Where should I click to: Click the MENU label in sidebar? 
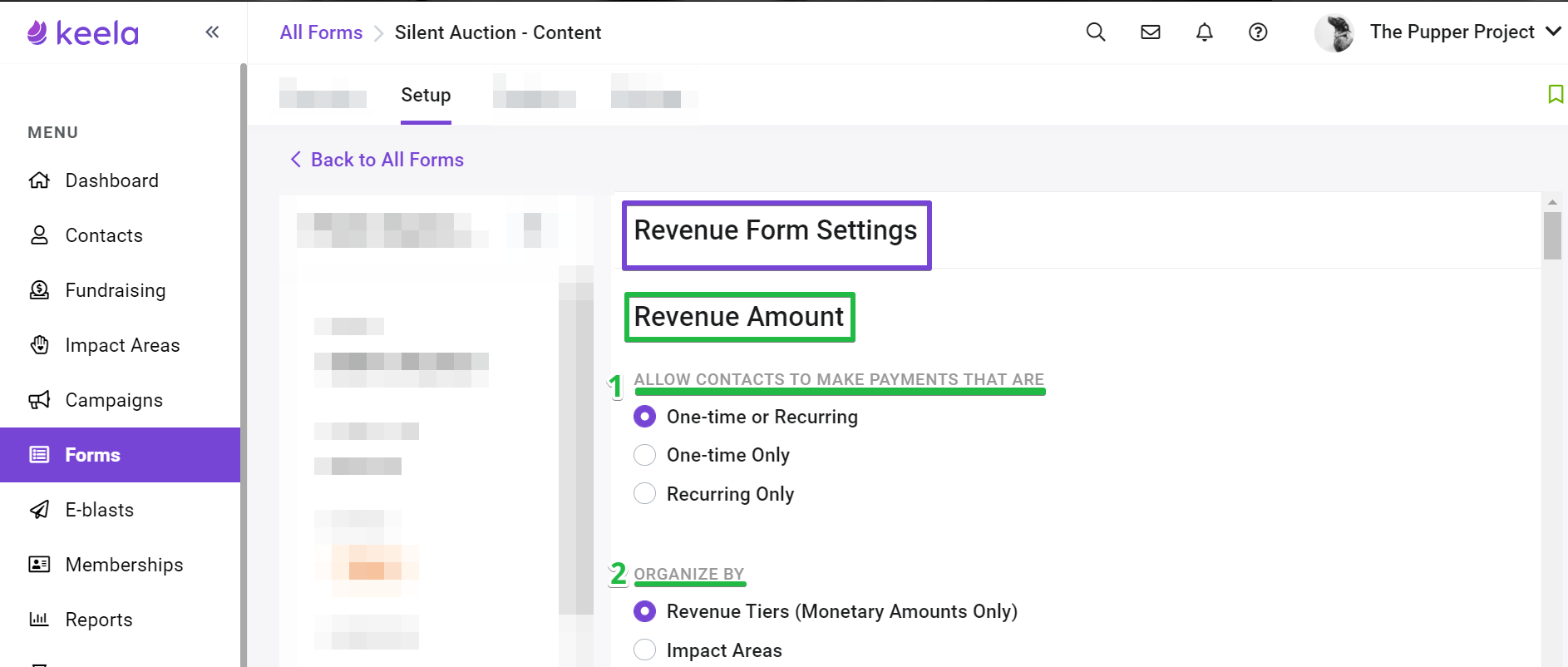tap(53, 132)
